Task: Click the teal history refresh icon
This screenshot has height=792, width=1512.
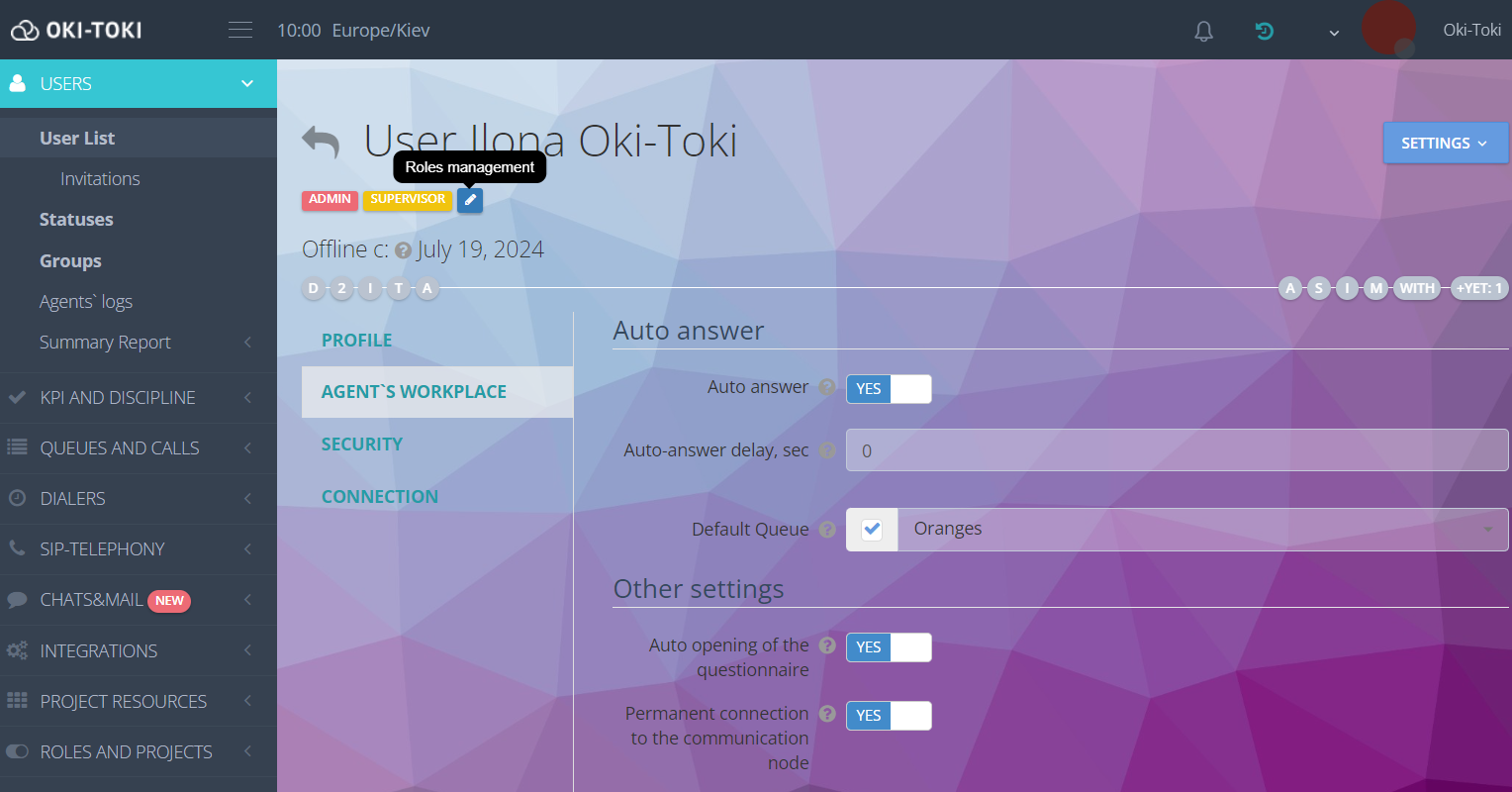Action: (1264, 32)
